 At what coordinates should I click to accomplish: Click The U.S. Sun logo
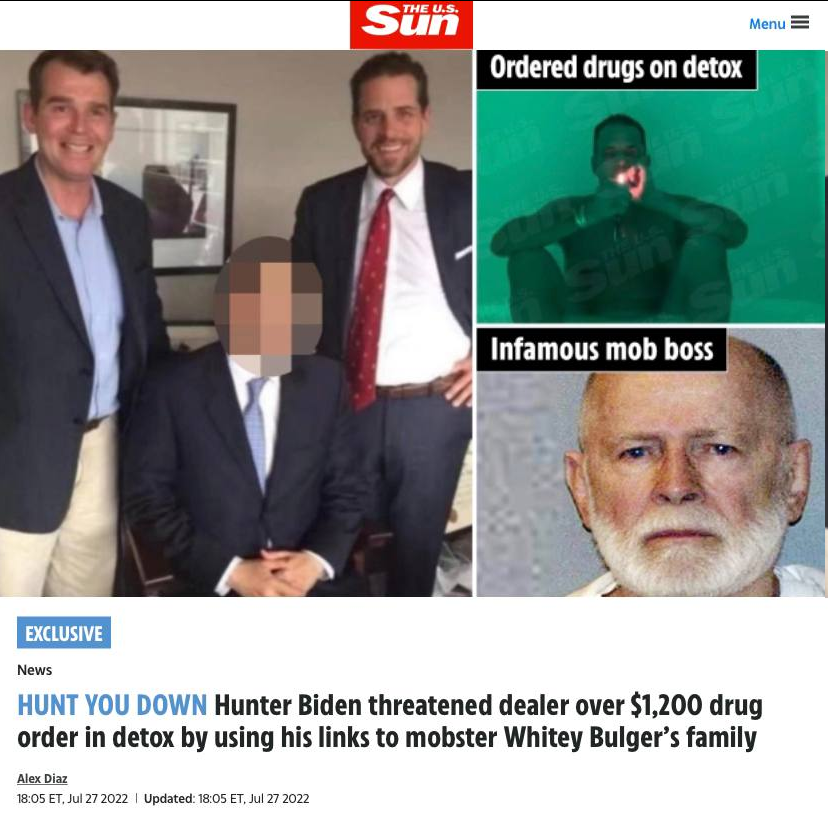click(x=411, y=25)
